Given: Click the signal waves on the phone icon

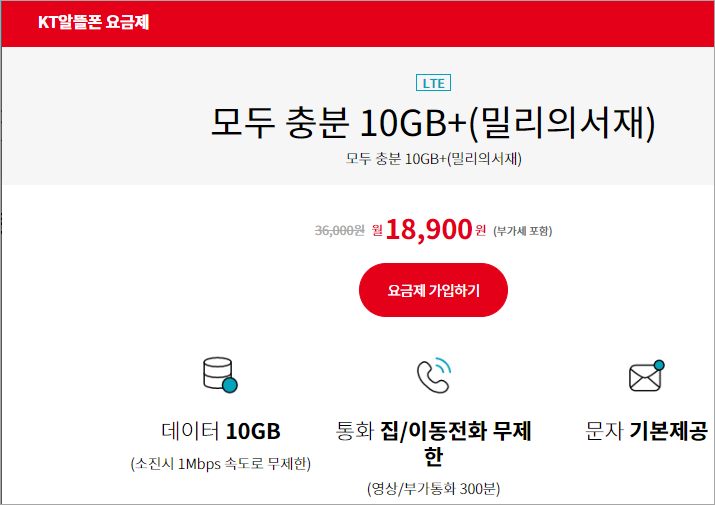Looking at the screenshot, I should point(443,366).
